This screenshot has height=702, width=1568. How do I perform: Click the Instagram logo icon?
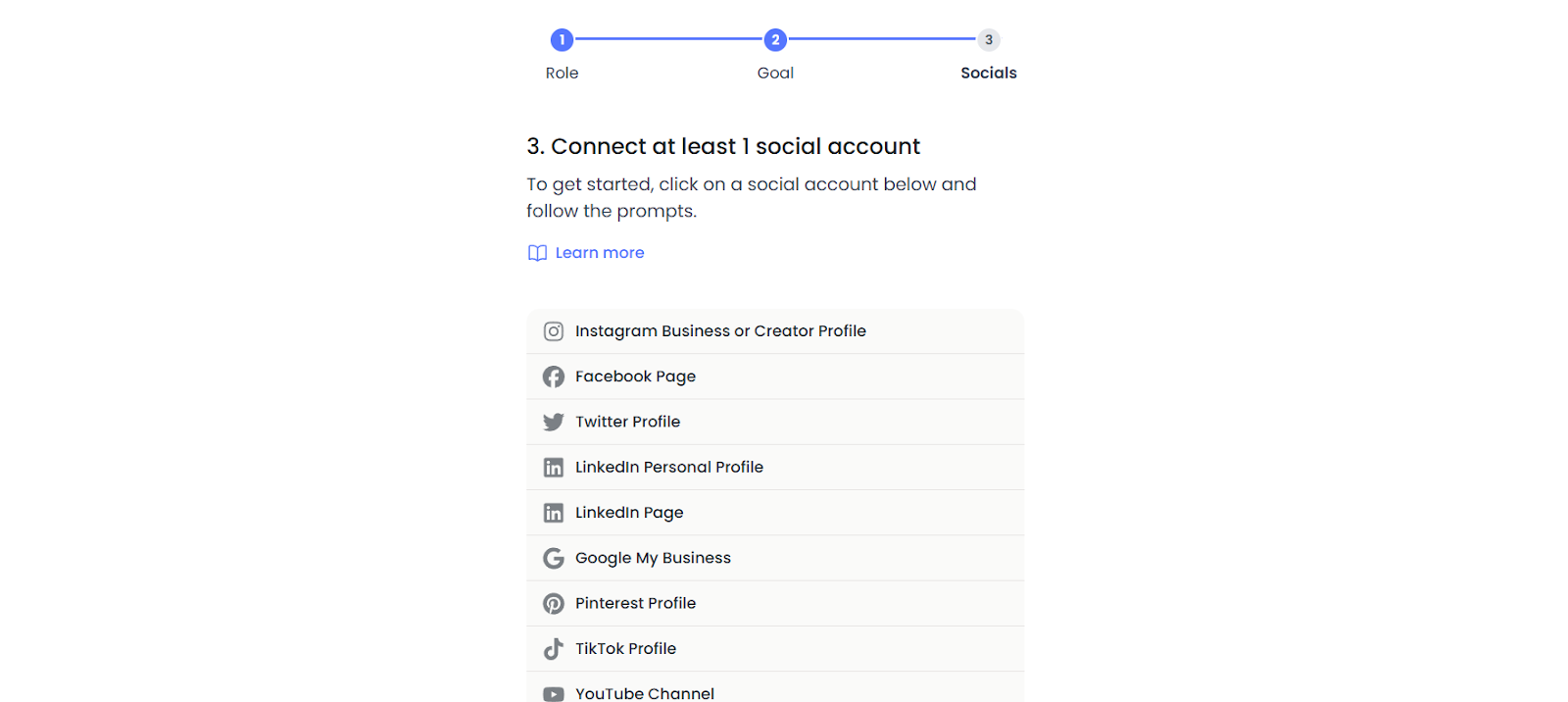[554, 331]
